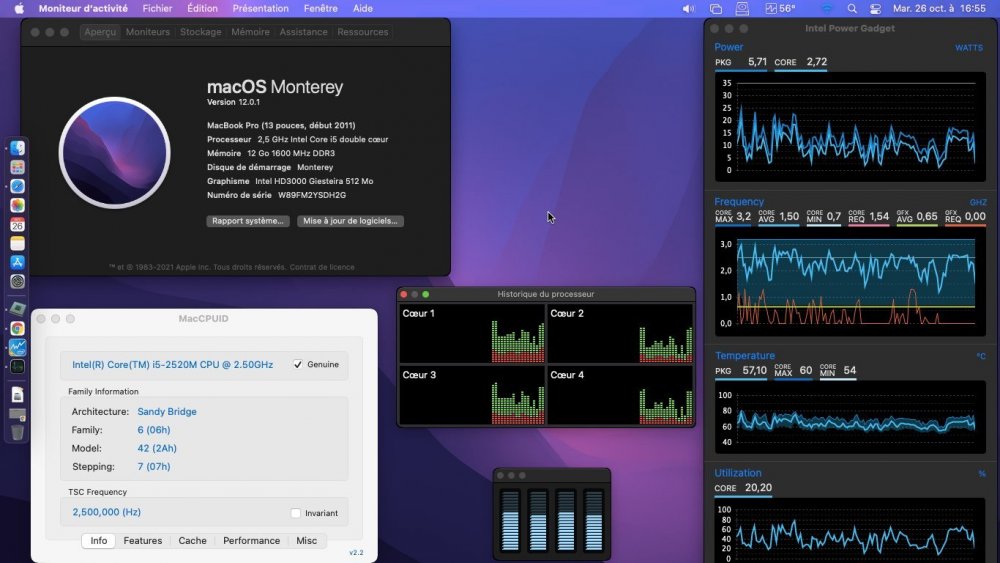Click the stacked windows menu bar icon
The height and width of the screenshot is (563, 1000).
point(716,8)
